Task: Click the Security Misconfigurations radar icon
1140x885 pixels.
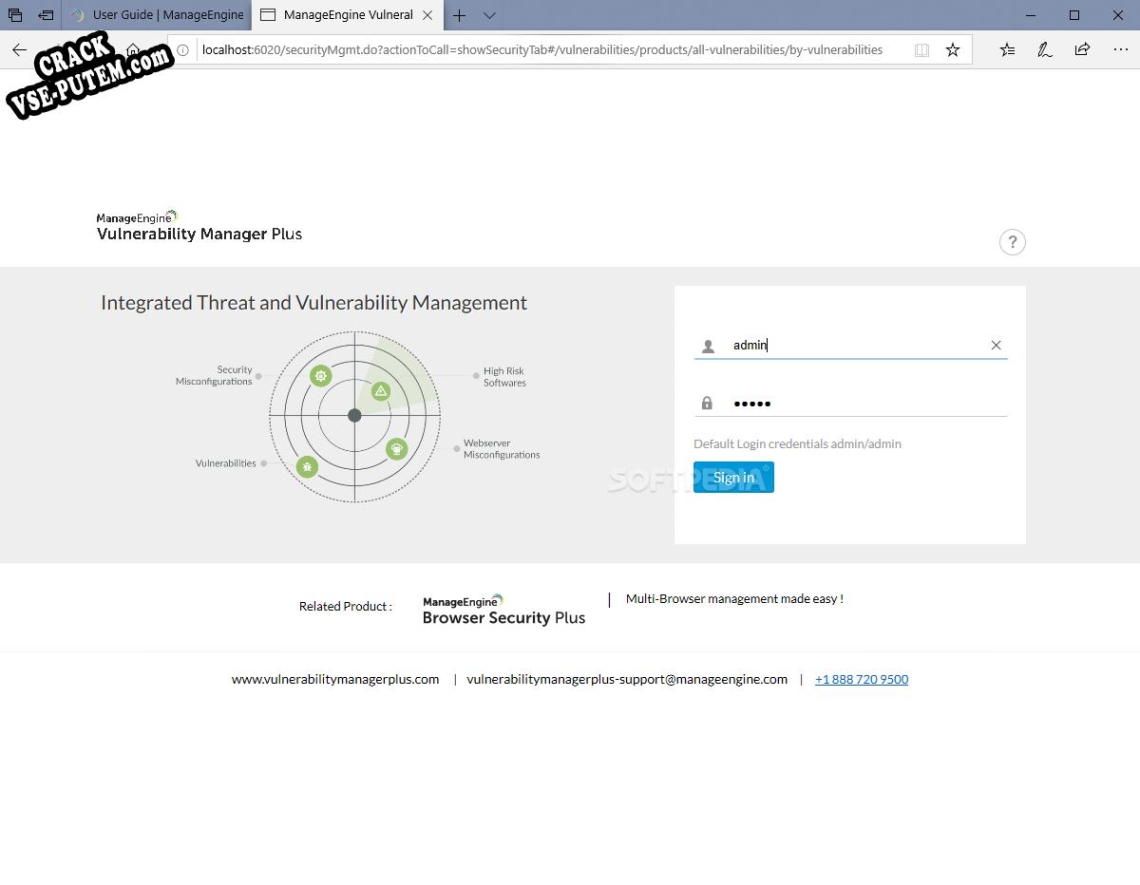Action: click(x=321, y=375)
